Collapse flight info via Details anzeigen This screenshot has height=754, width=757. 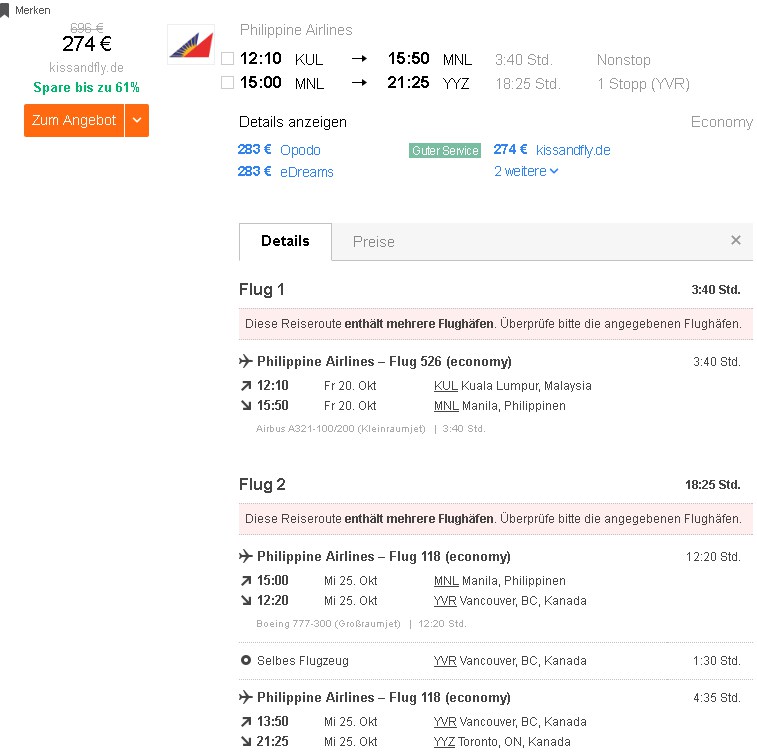[x=293, y=122]
